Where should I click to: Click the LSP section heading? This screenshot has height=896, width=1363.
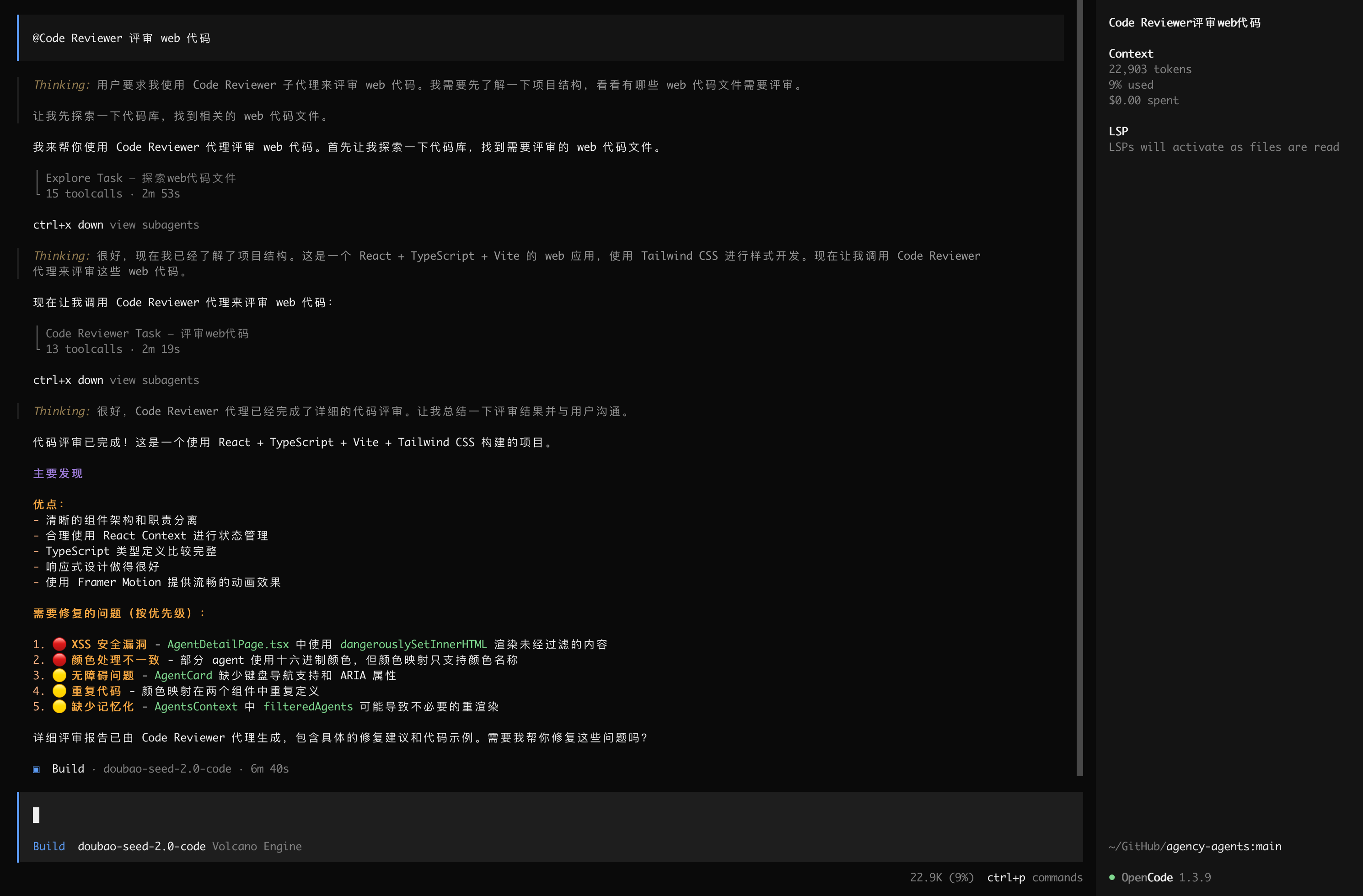[1118, 131]
